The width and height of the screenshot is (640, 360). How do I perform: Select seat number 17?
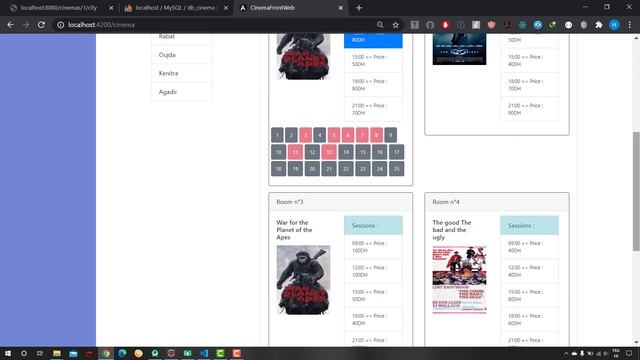click(397, 152)
